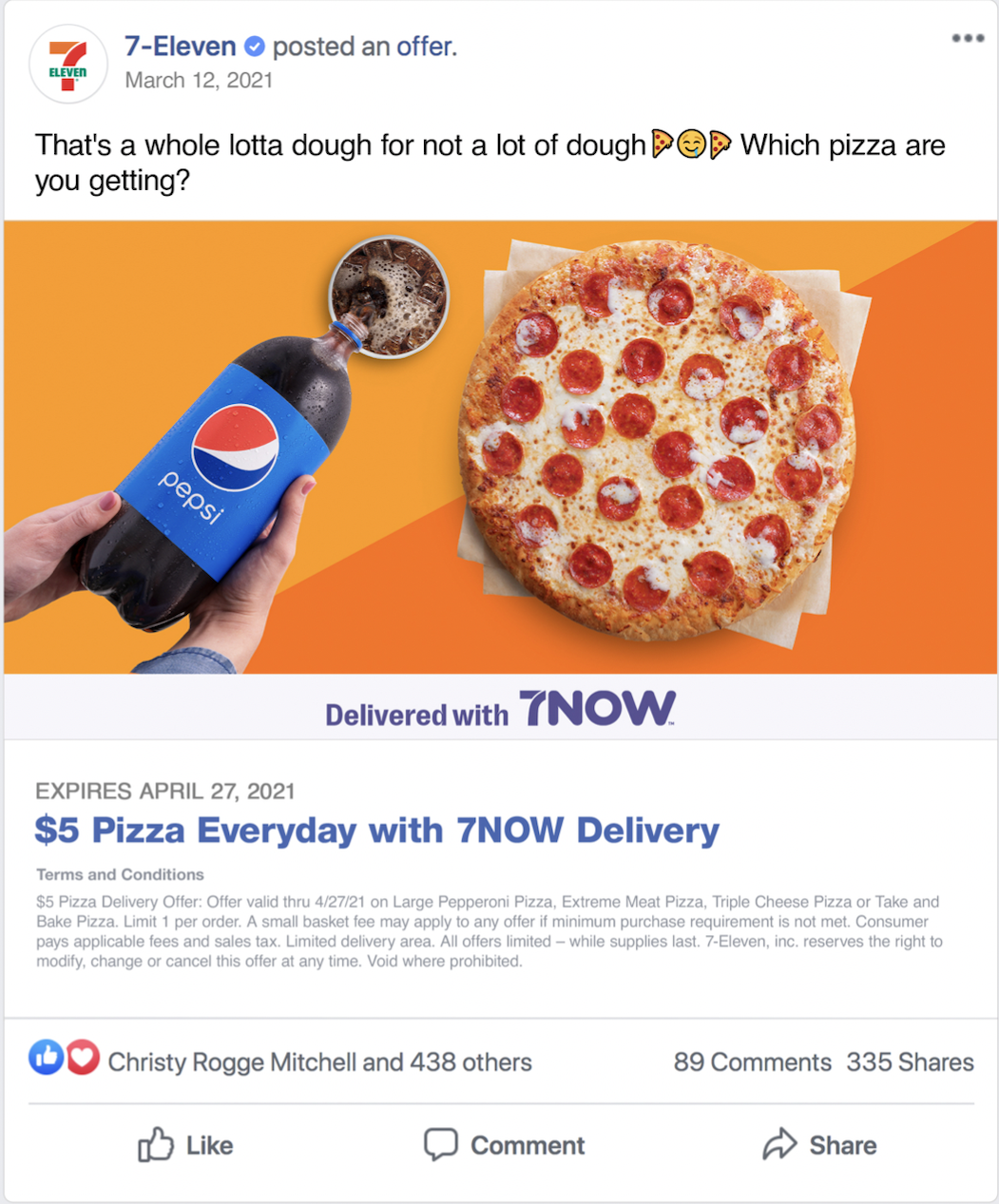This screenshot has height=1204, width=999.
Task: Open the March 12, 2021 timestamp
Action: click(x=199, y=81)
